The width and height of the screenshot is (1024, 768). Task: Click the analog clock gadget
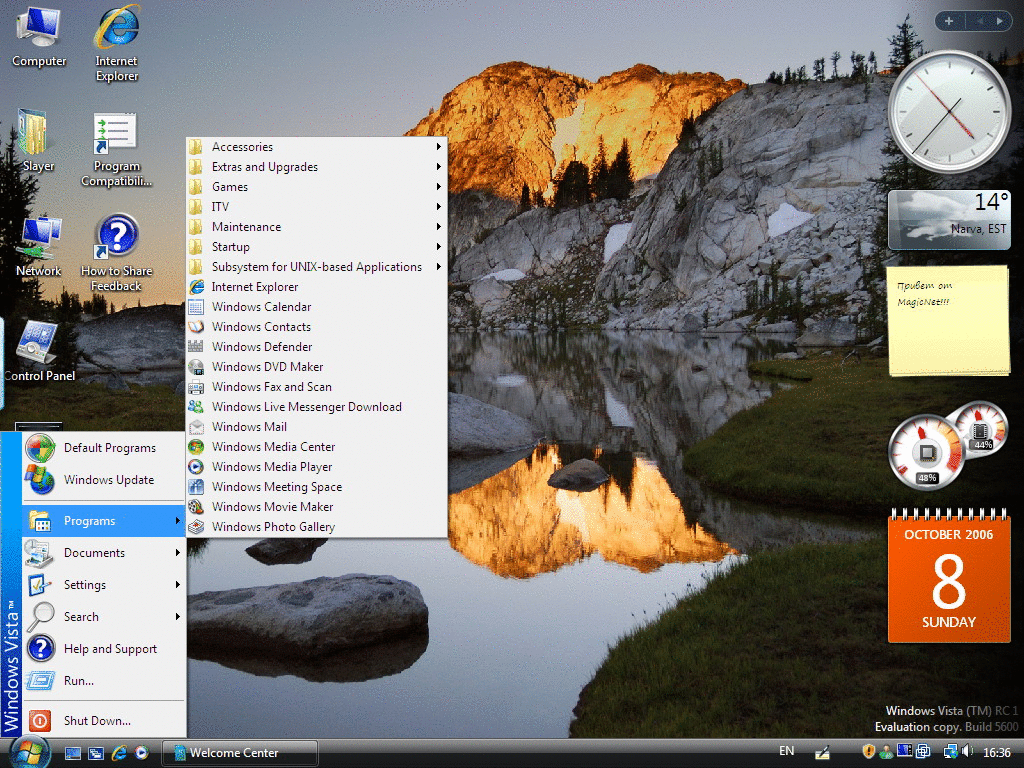point(949,112)
